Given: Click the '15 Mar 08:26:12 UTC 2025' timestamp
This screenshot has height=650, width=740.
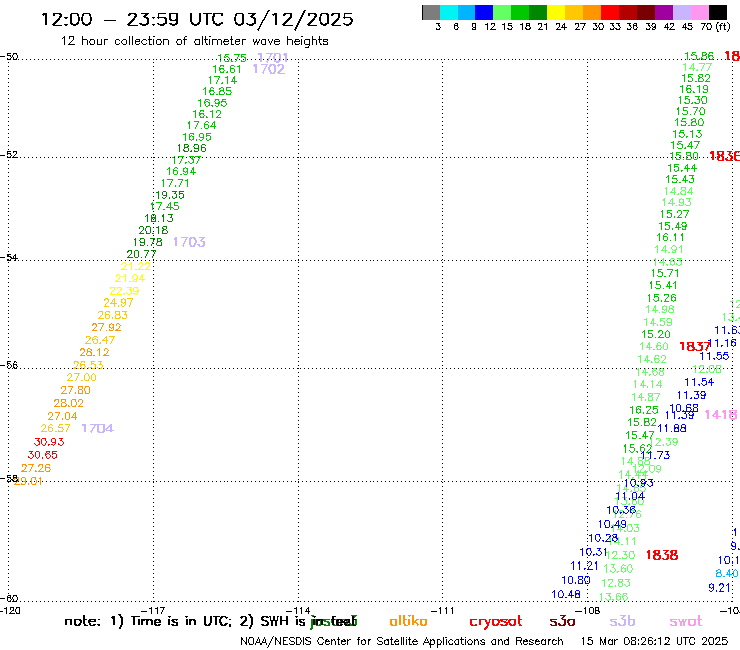Looking at the screenshot, I should tap(654, 641).
